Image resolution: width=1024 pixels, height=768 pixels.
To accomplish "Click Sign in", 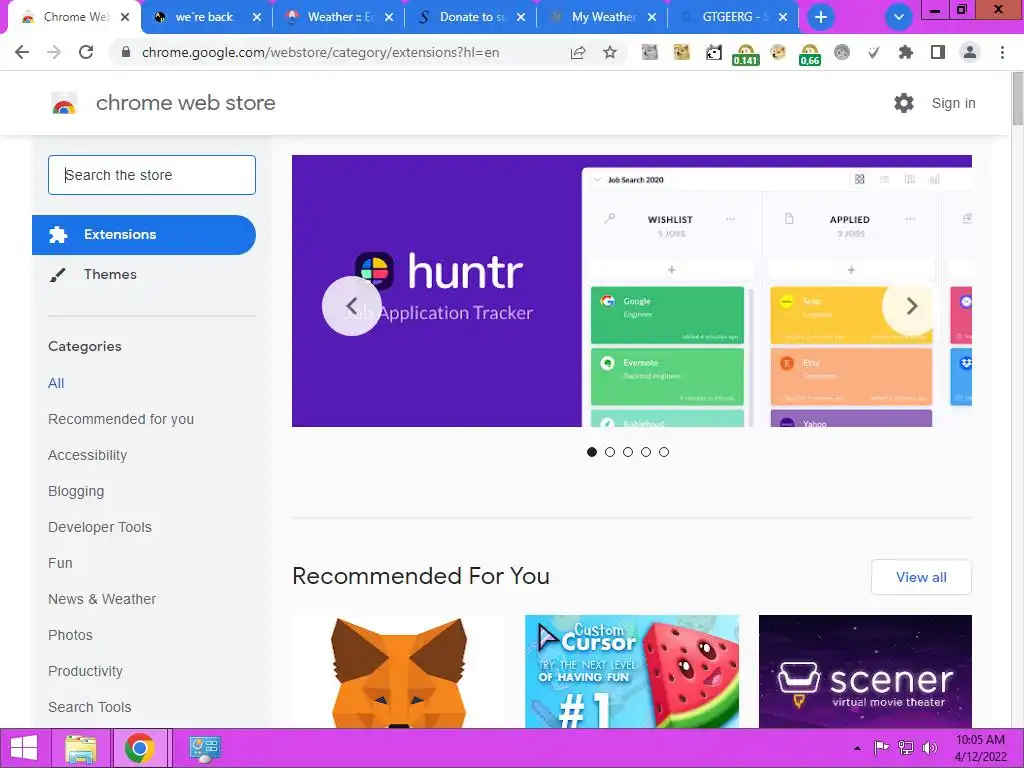I will point(953,103).
